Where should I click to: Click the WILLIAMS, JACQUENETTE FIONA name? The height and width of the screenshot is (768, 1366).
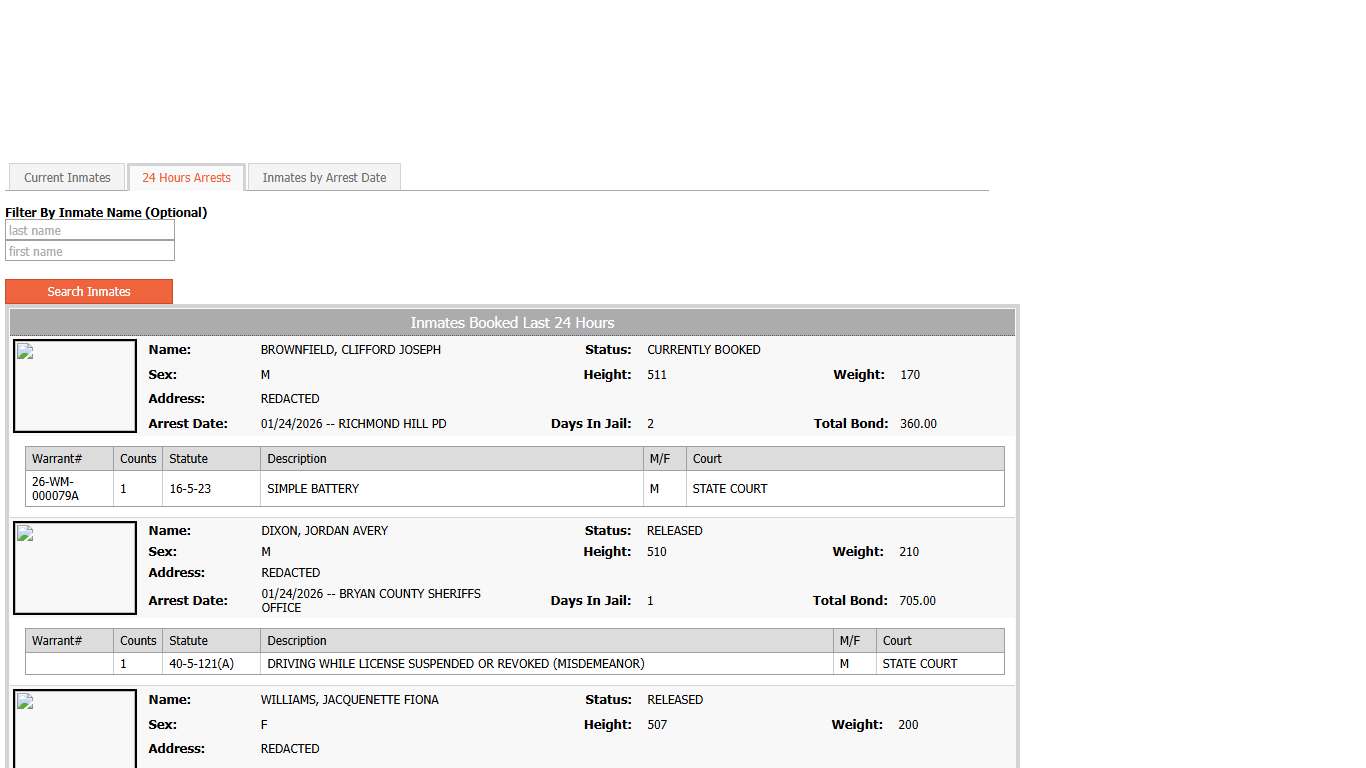(349, 700)
